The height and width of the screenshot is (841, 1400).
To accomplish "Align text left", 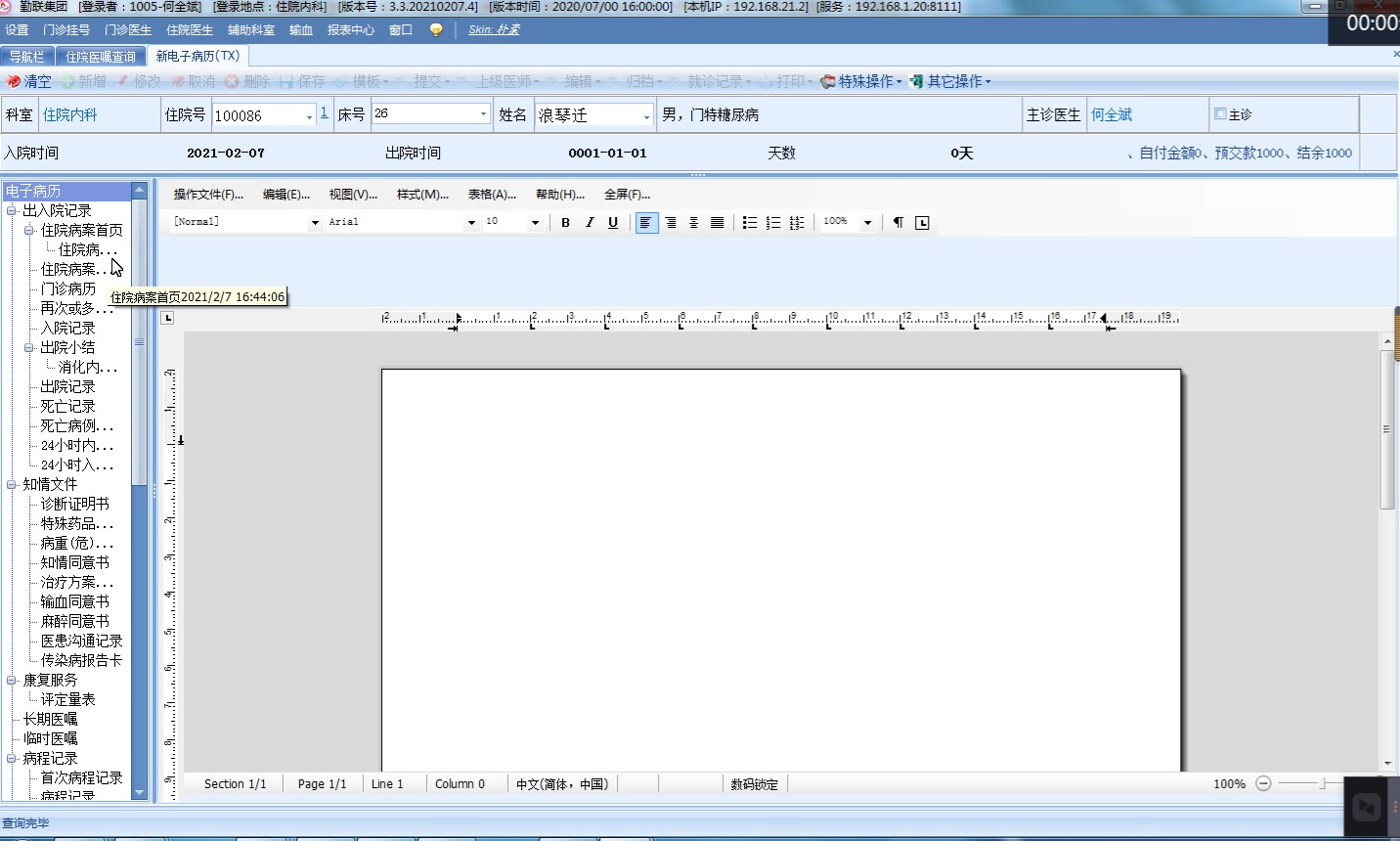I will (x=646, y=223).
